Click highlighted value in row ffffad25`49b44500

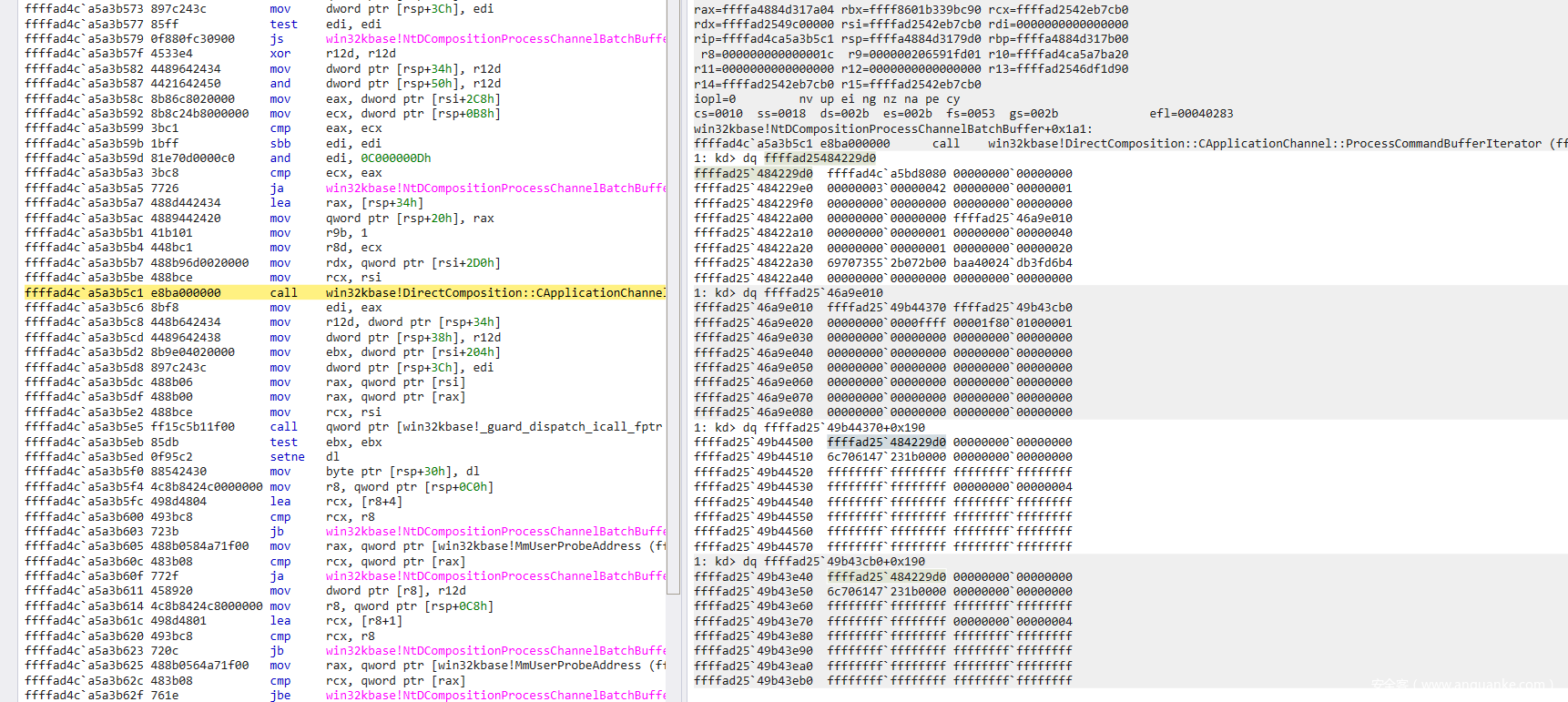(x=886, y=442)
